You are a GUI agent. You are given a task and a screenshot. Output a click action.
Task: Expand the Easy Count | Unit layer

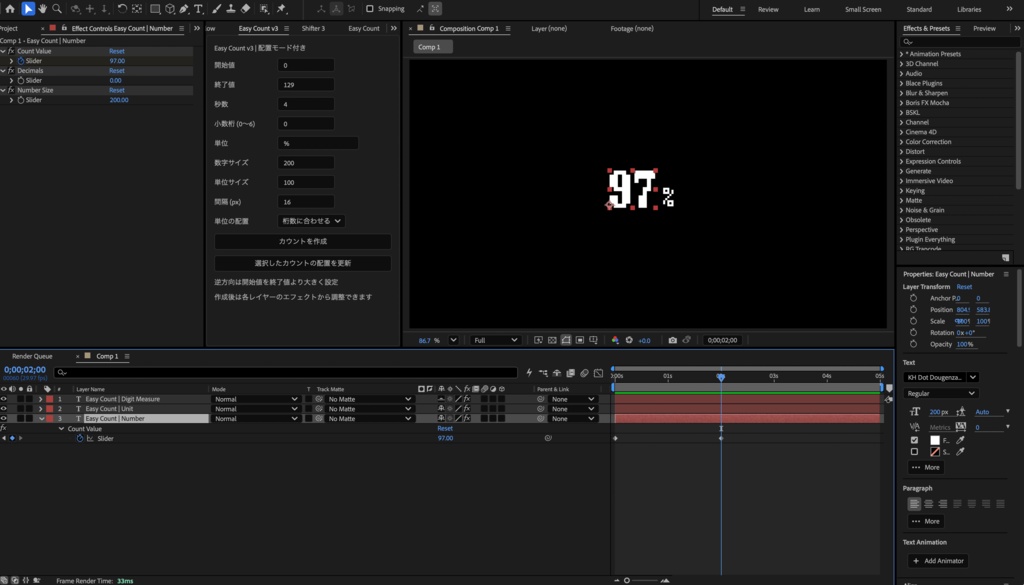point(40,409)
